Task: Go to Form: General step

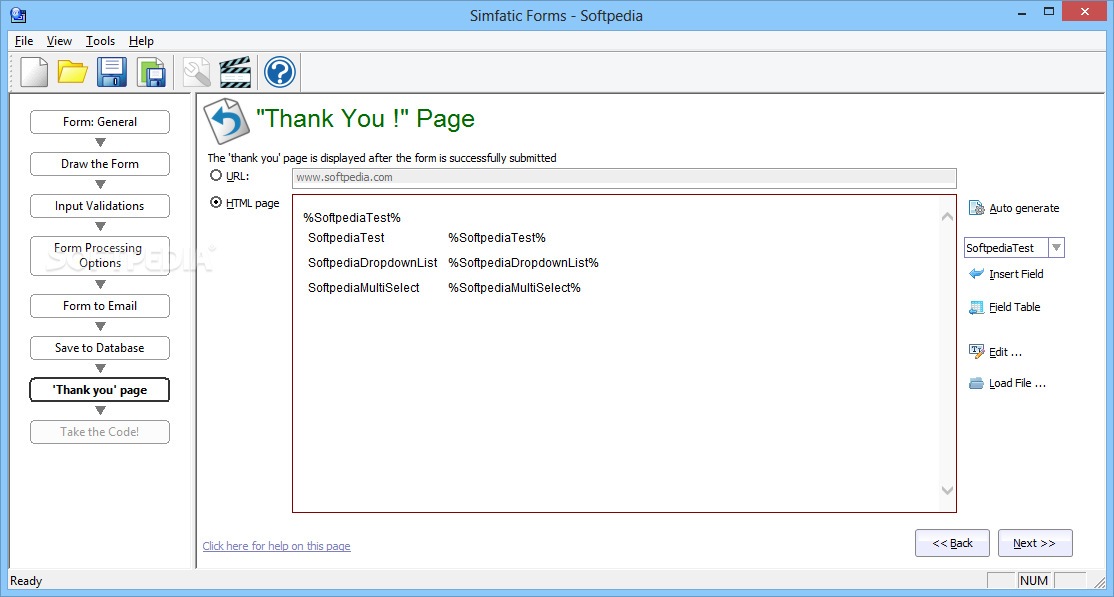Action: coord(100,122)
